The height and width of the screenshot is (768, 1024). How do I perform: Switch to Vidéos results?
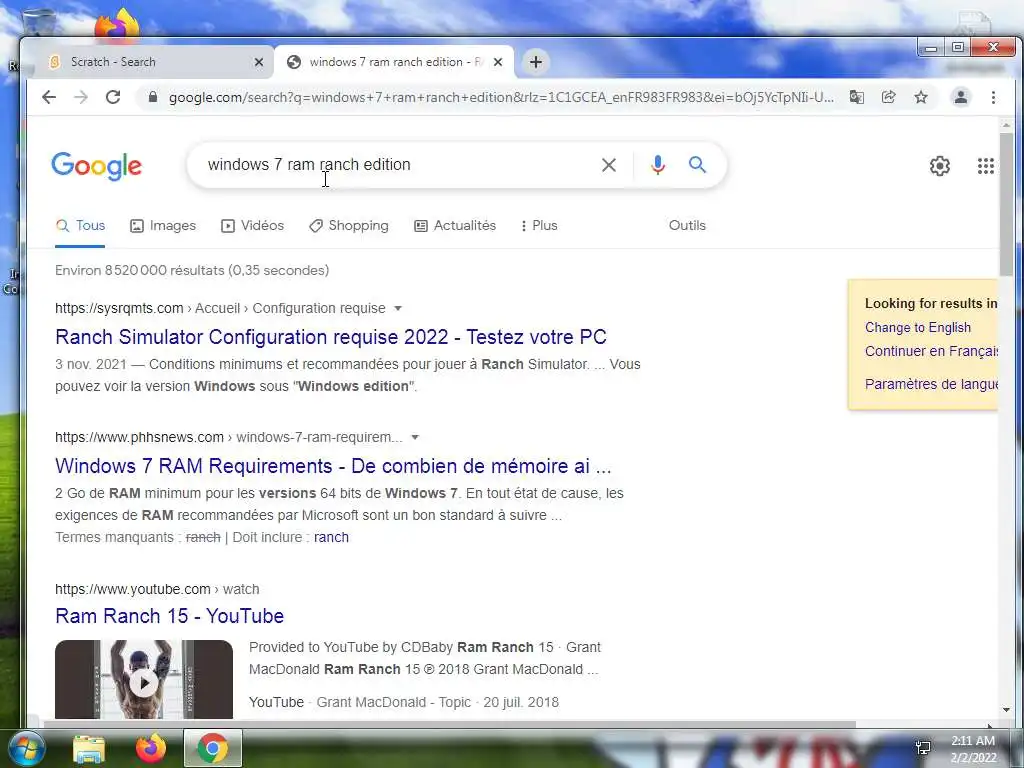253,225
